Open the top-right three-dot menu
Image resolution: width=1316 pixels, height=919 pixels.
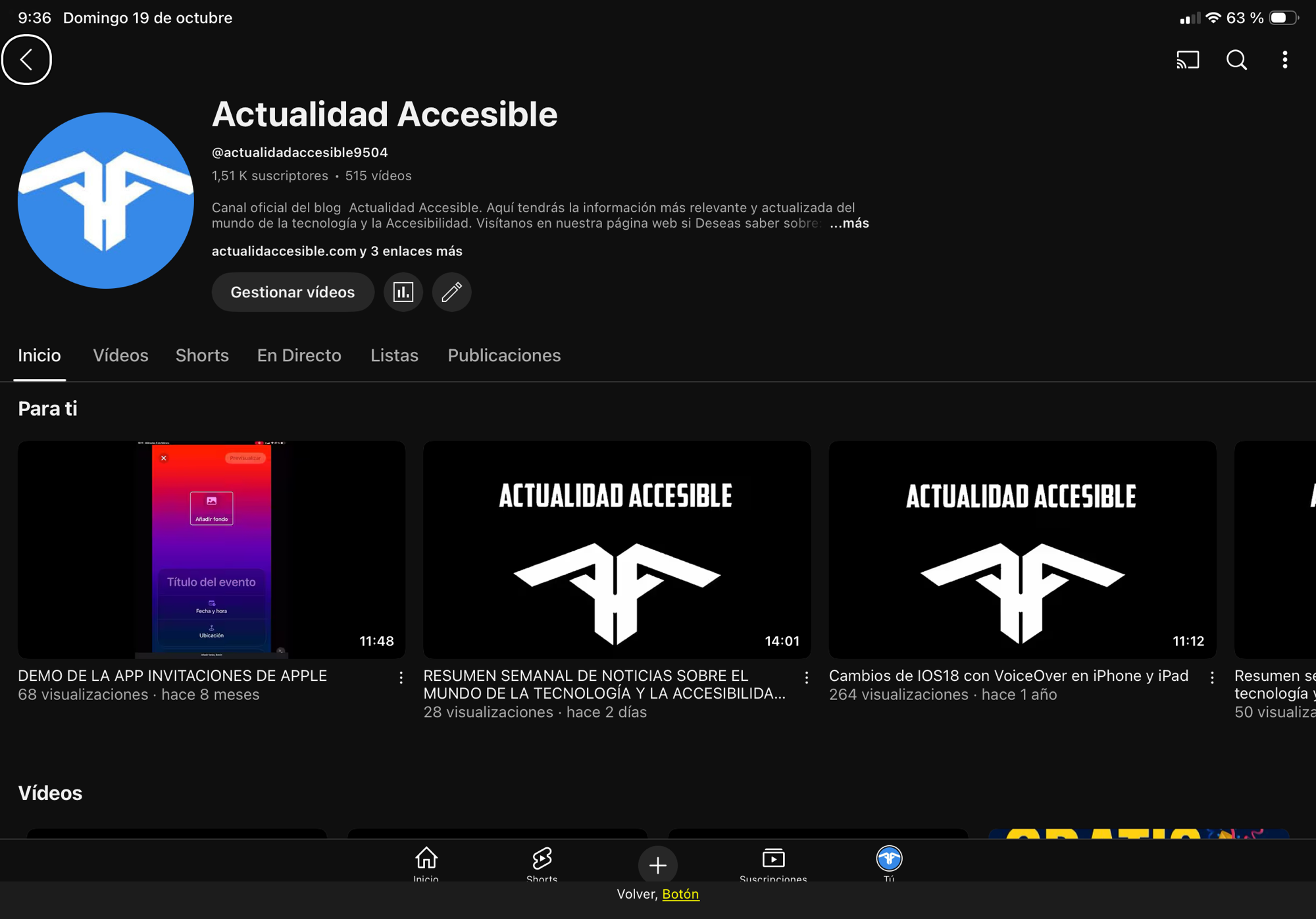1284,60
